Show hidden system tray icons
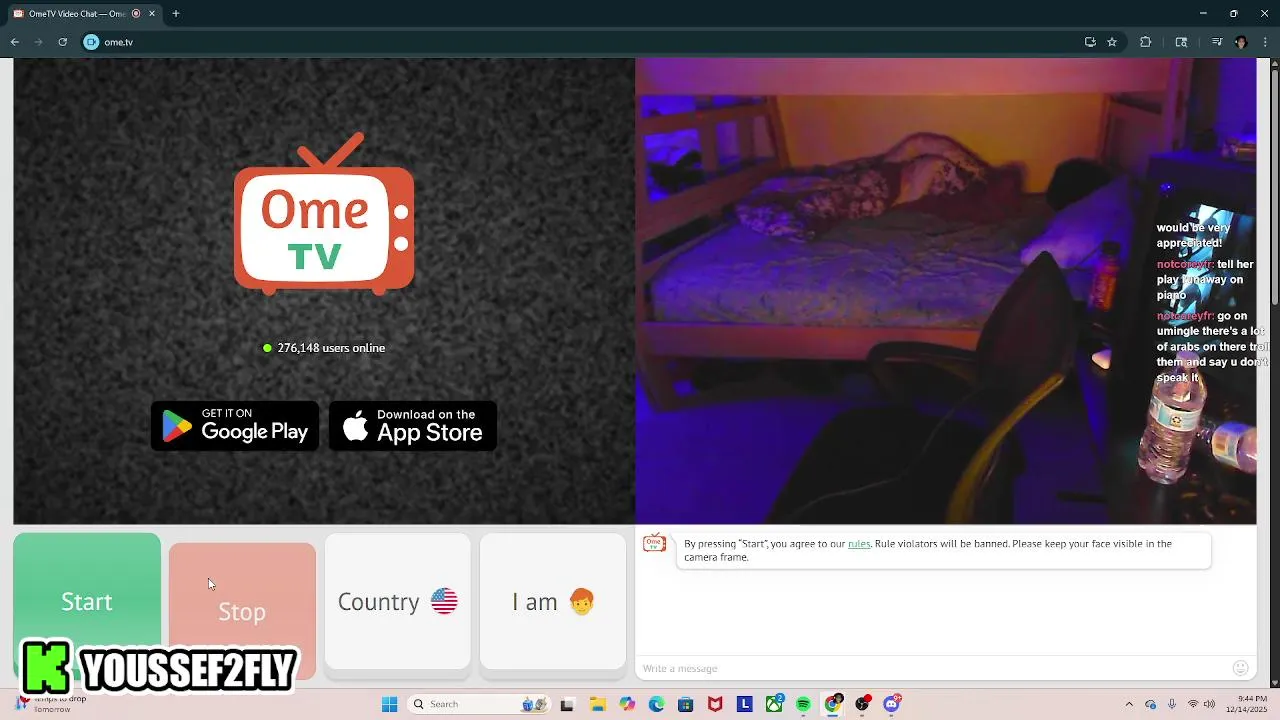This screenshot has height=720, width=1280. (x=1129, y=704)
